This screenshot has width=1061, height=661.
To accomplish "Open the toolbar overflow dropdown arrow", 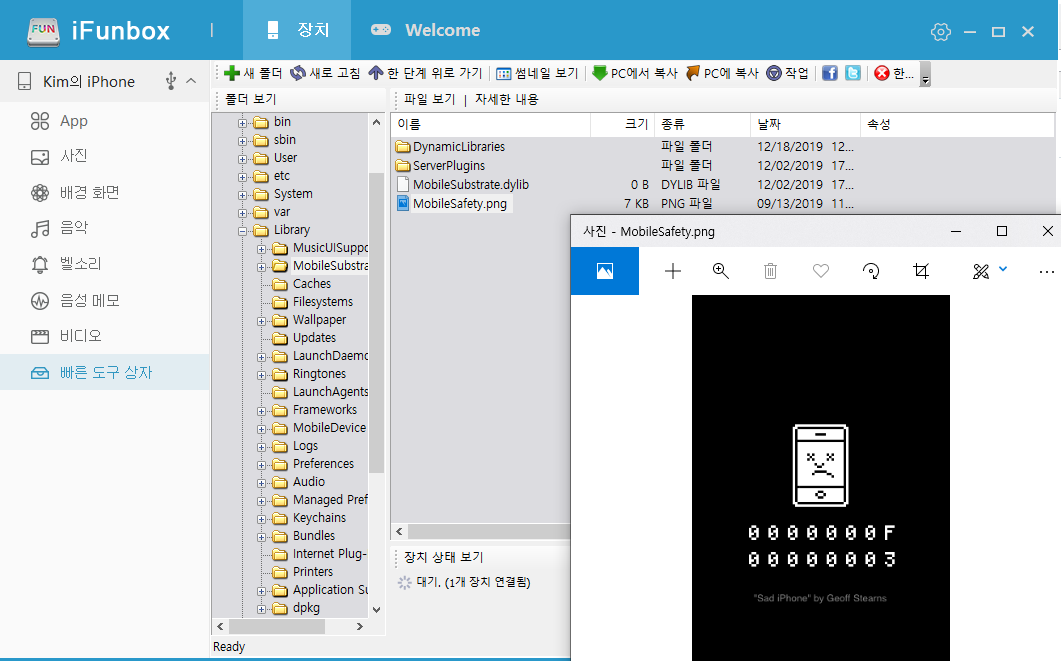I will point(925,74).
